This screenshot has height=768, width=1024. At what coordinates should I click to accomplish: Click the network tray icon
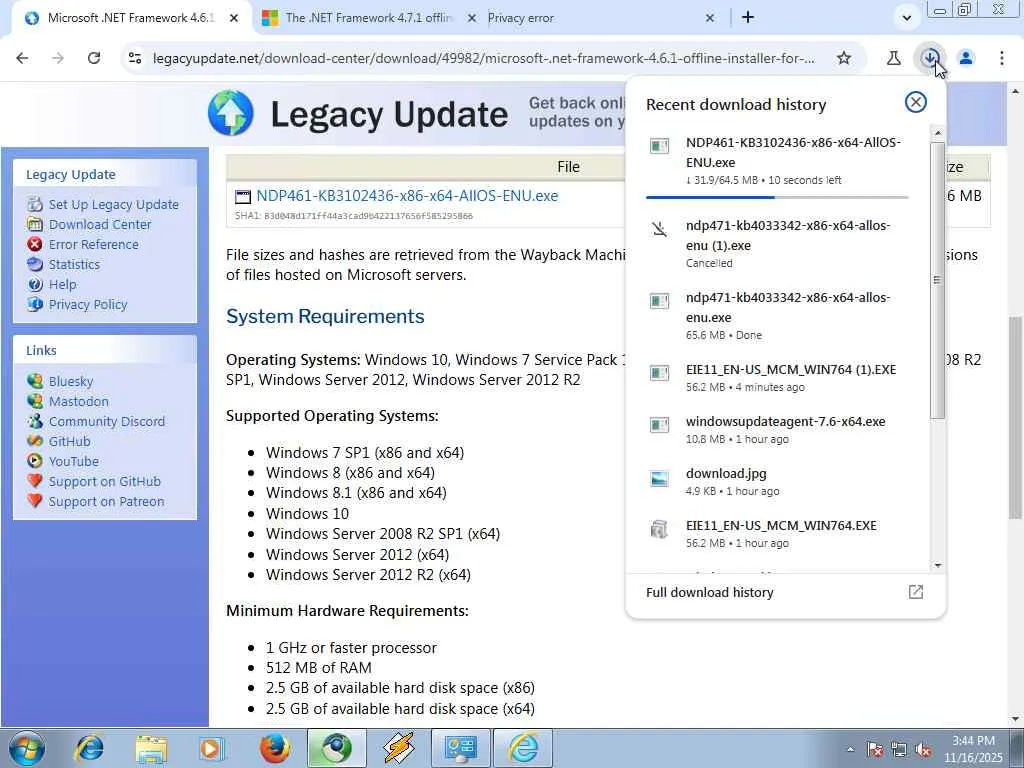(x=899, y=750)
